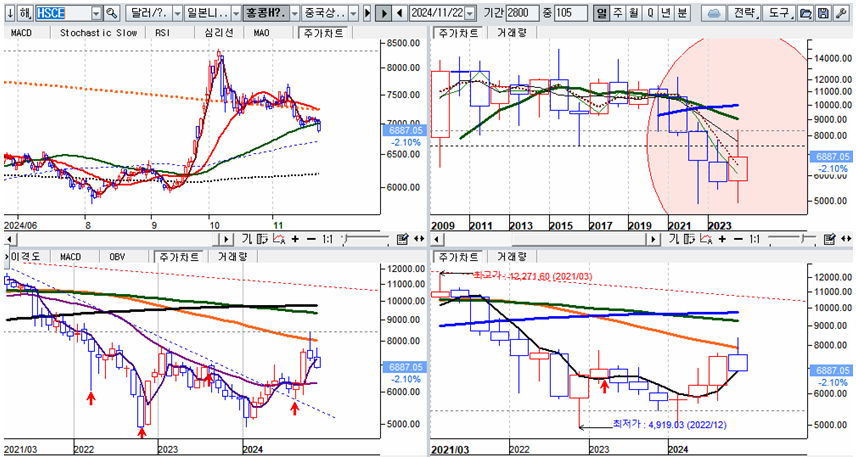856x457 pixels.
Task: Click the magnifier search icon beside HSCE
Action: 111,13
